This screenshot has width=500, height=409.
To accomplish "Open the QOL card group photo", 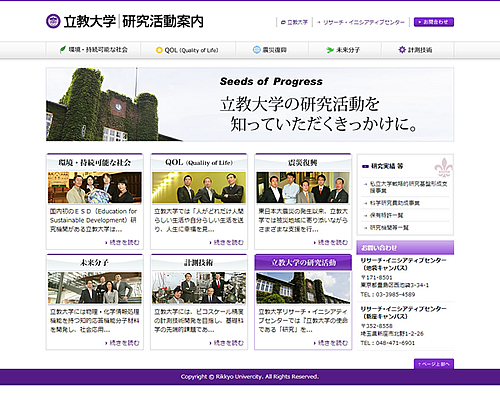I will pos(199,188).
